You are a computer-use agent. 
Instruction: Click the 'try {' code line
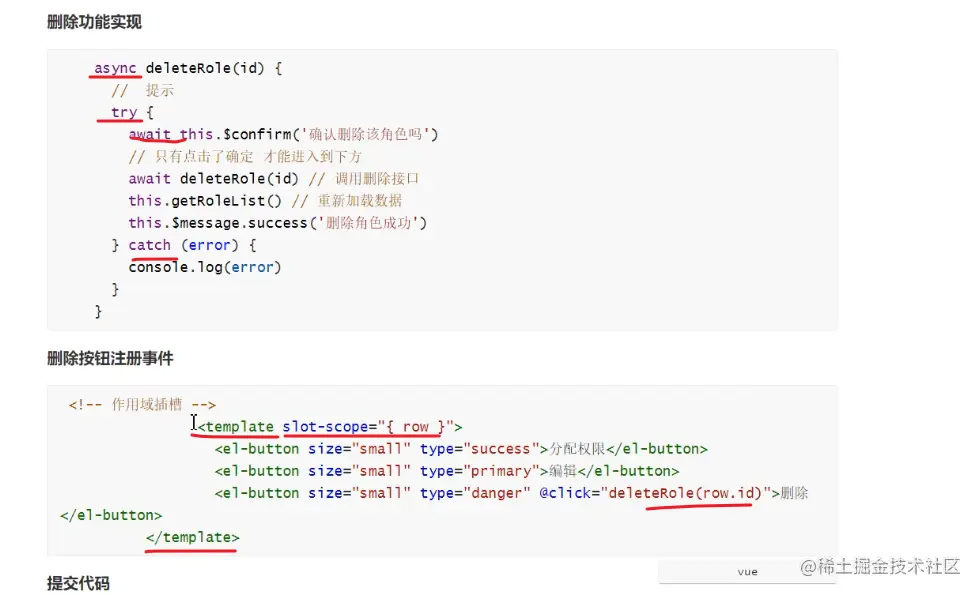(x=132, y=112)
